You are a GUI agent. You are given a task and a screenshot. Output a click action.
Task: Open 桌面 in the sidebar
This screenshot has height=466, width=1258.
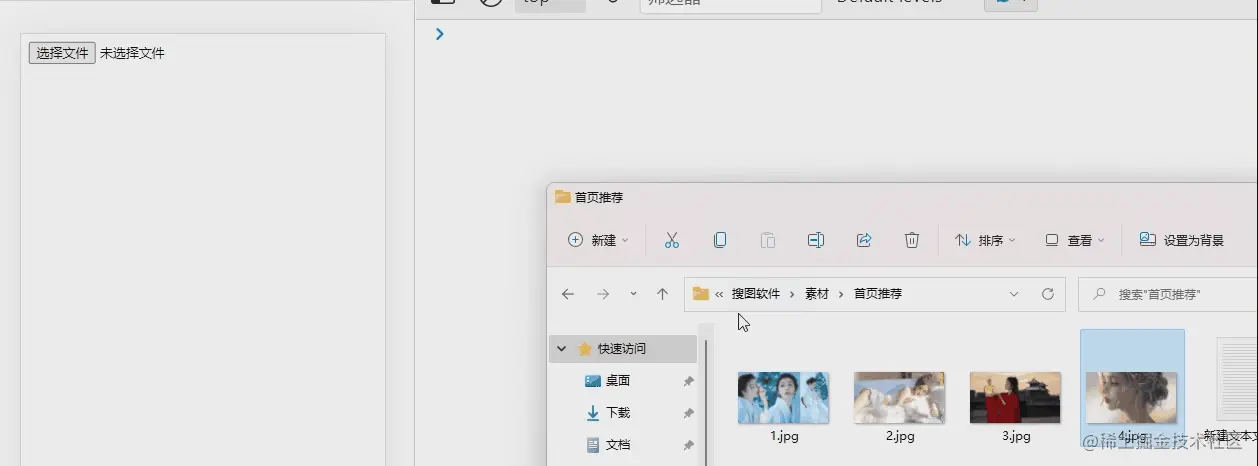pyautogui.click(x=618, y=381)
